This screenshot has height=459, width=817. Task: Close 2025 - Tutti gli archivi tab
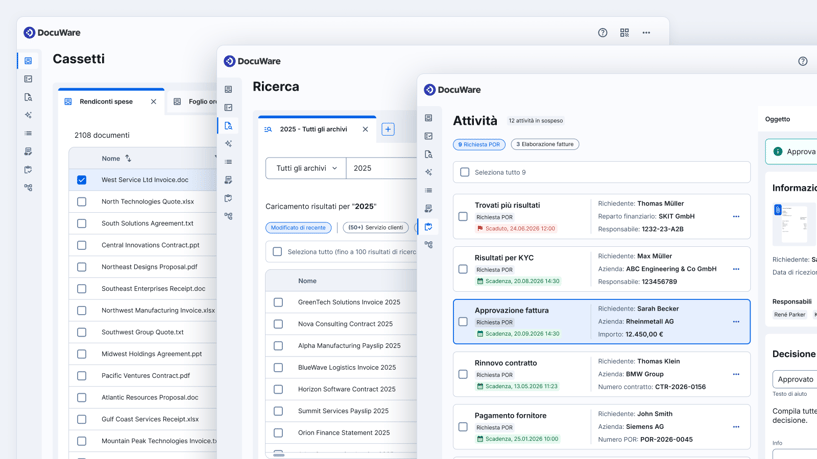click(x=365, y=129)
